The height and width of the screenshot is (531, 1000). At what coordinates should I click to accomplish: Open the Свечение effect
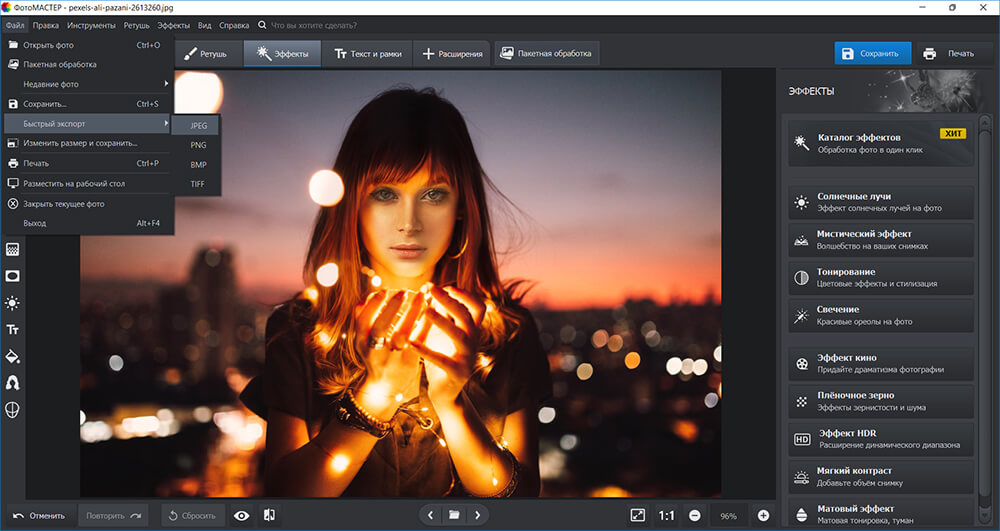pos(881,315)
